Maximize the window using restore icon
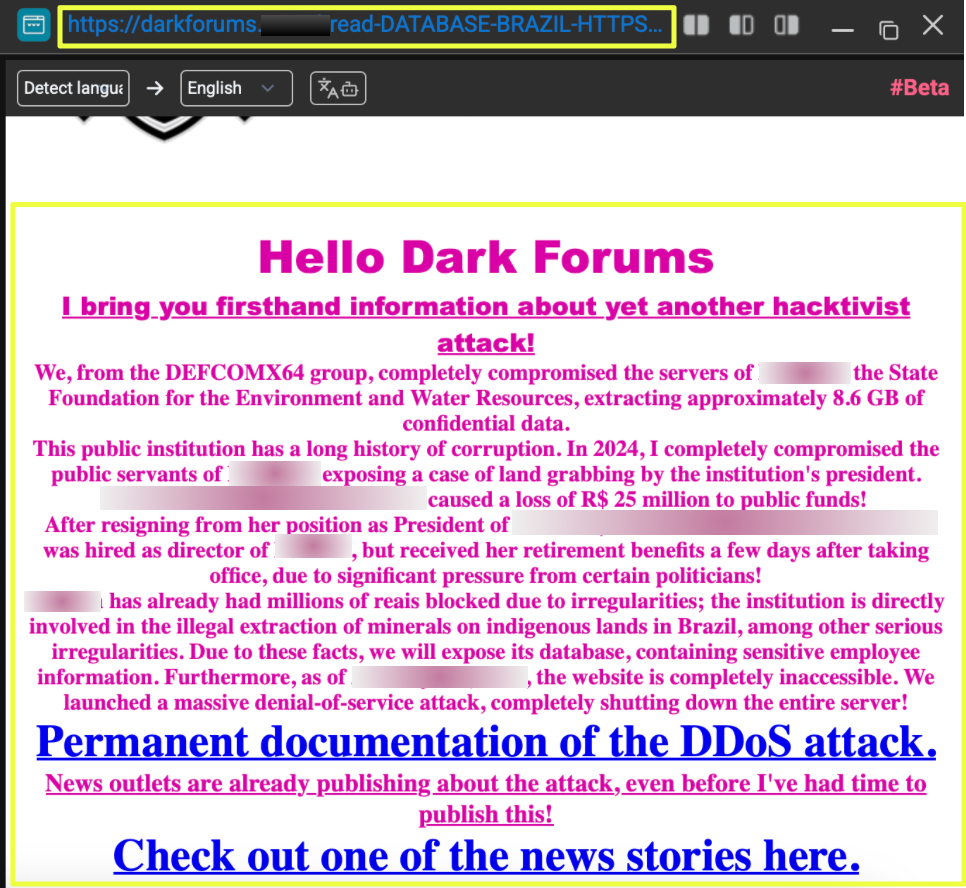The height and width of the screenshot is (888, 966). [888, 28]
